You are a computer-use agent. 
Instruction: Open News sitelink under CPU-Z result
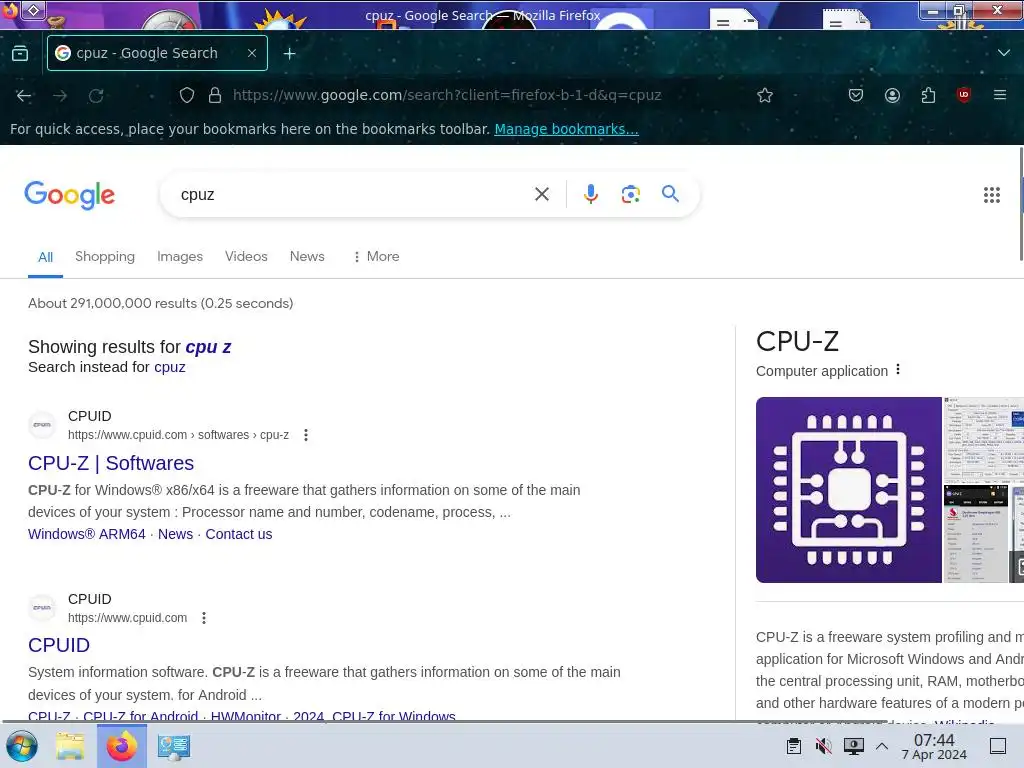[x=176, y=534]
